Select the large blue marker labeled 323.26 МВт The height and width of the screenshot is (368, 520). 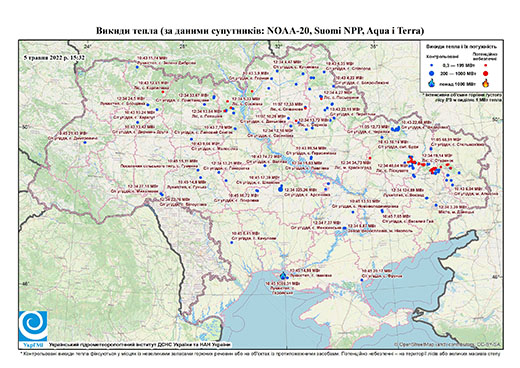point(280,189)
